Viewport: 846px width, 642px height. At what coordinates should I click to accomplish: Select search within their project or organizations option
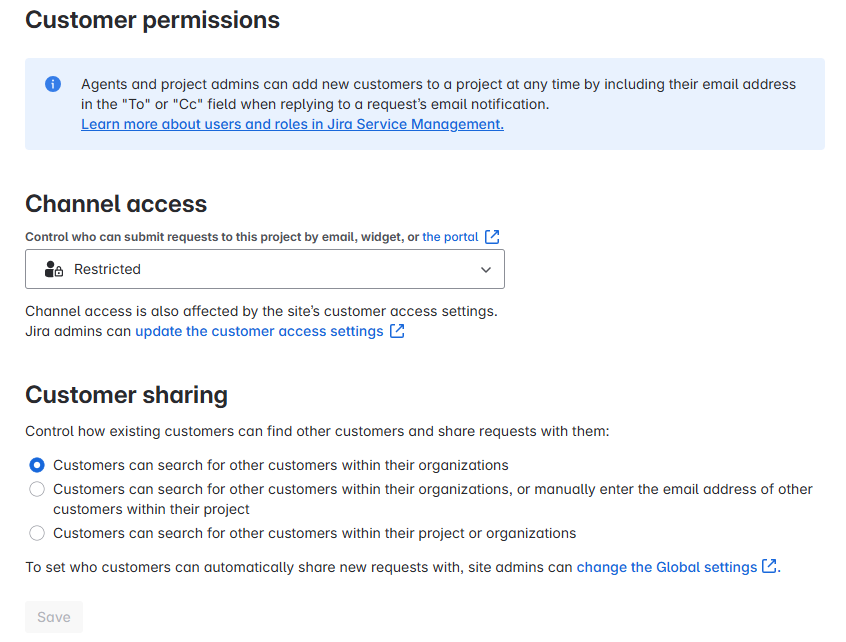[x=36, y=533]
